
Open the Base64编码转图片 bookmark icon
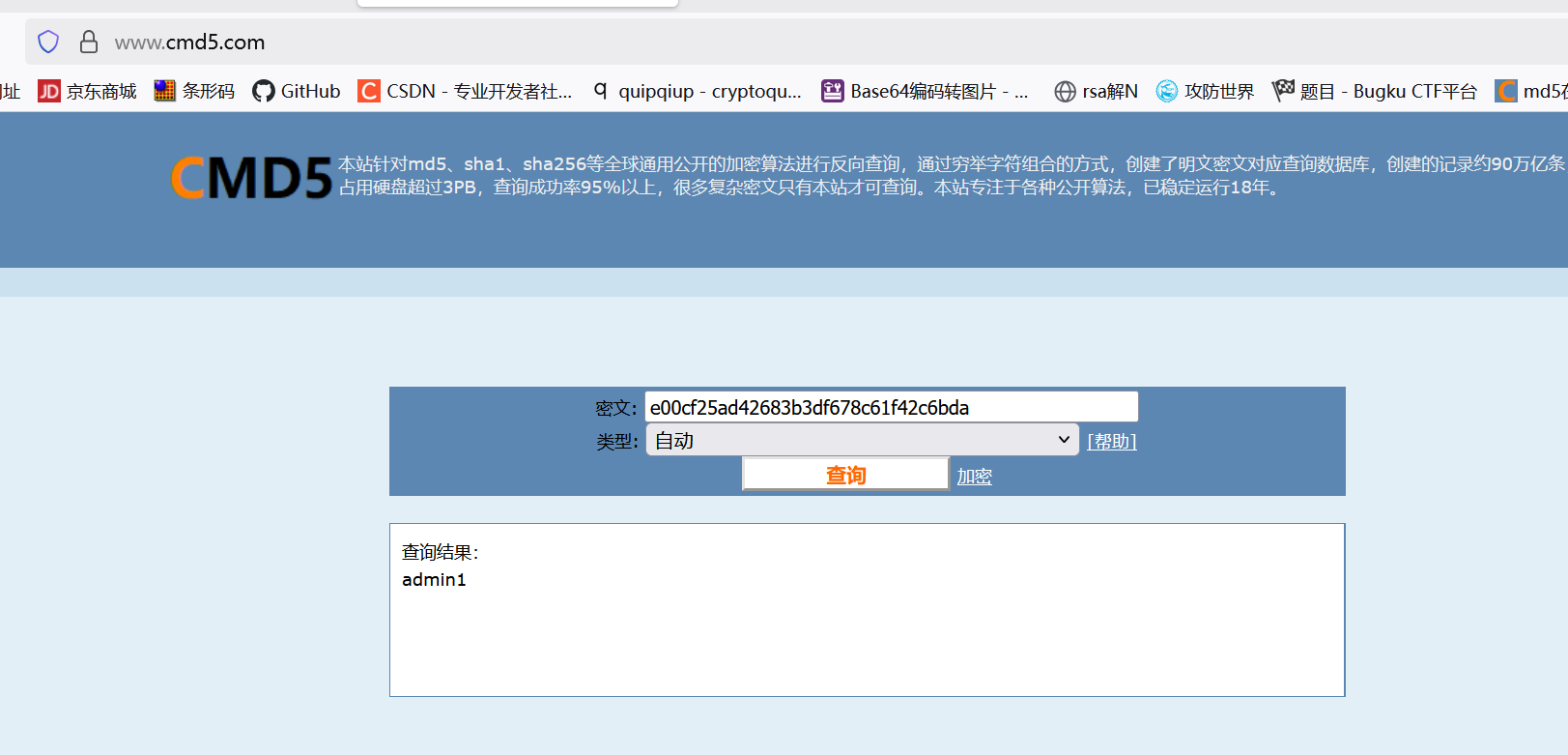click(x=832, y=91)
